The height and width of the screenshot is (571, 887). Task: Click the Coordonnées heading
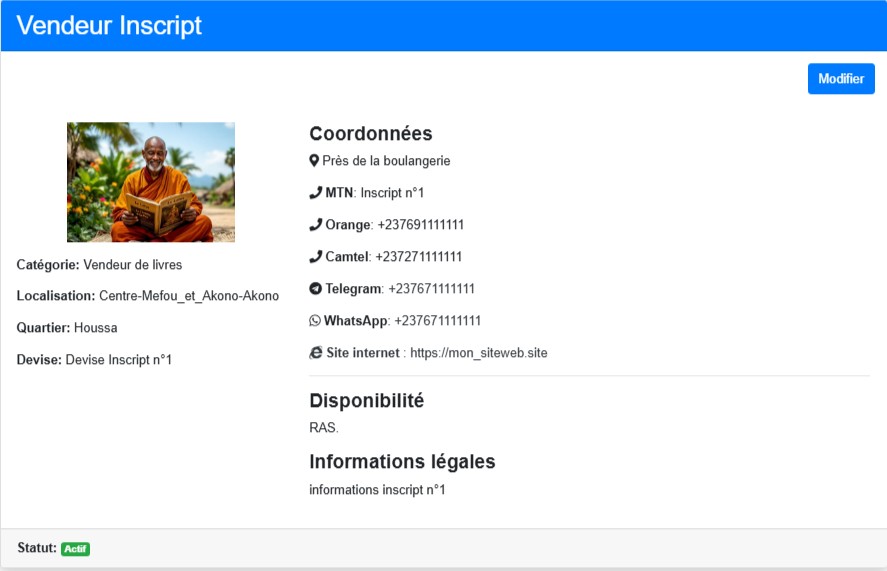(371, 134)
